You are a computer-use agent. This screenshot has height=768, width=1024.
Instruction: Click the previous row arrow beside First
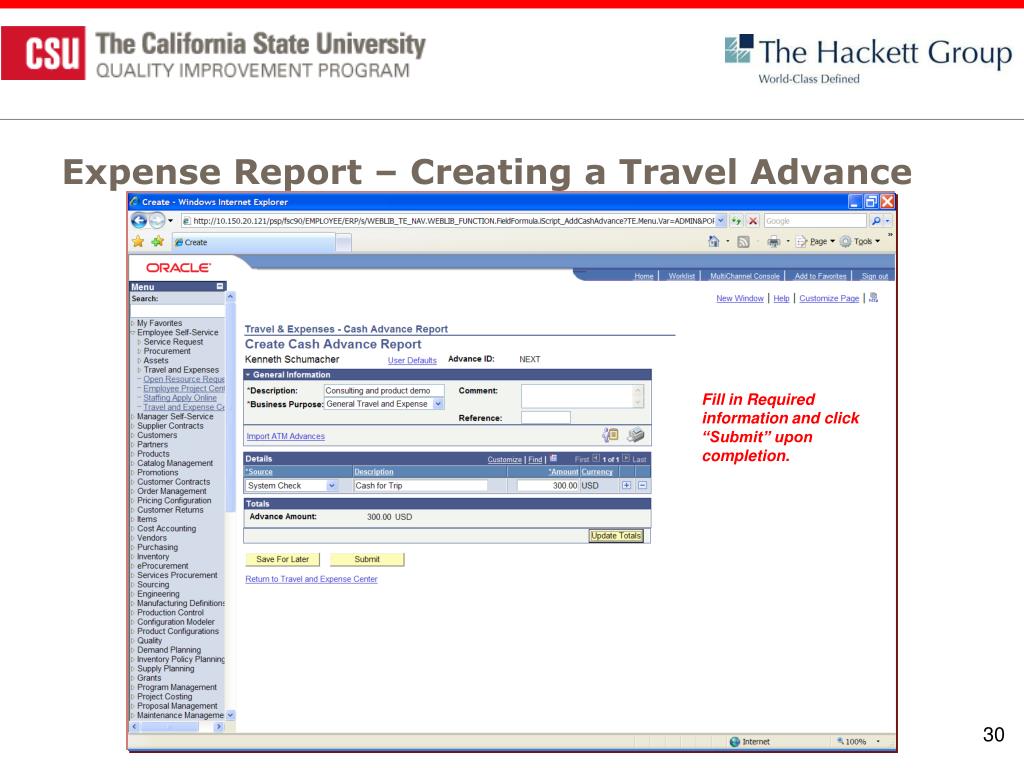(596, 458)
